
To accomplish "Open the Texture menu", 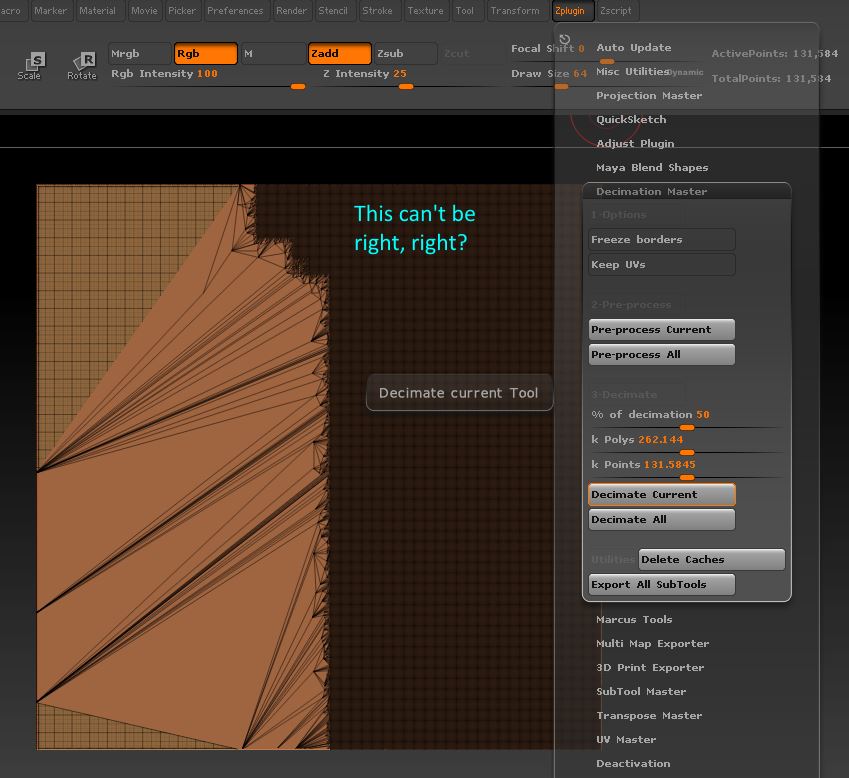I will [x=426, y=11].
